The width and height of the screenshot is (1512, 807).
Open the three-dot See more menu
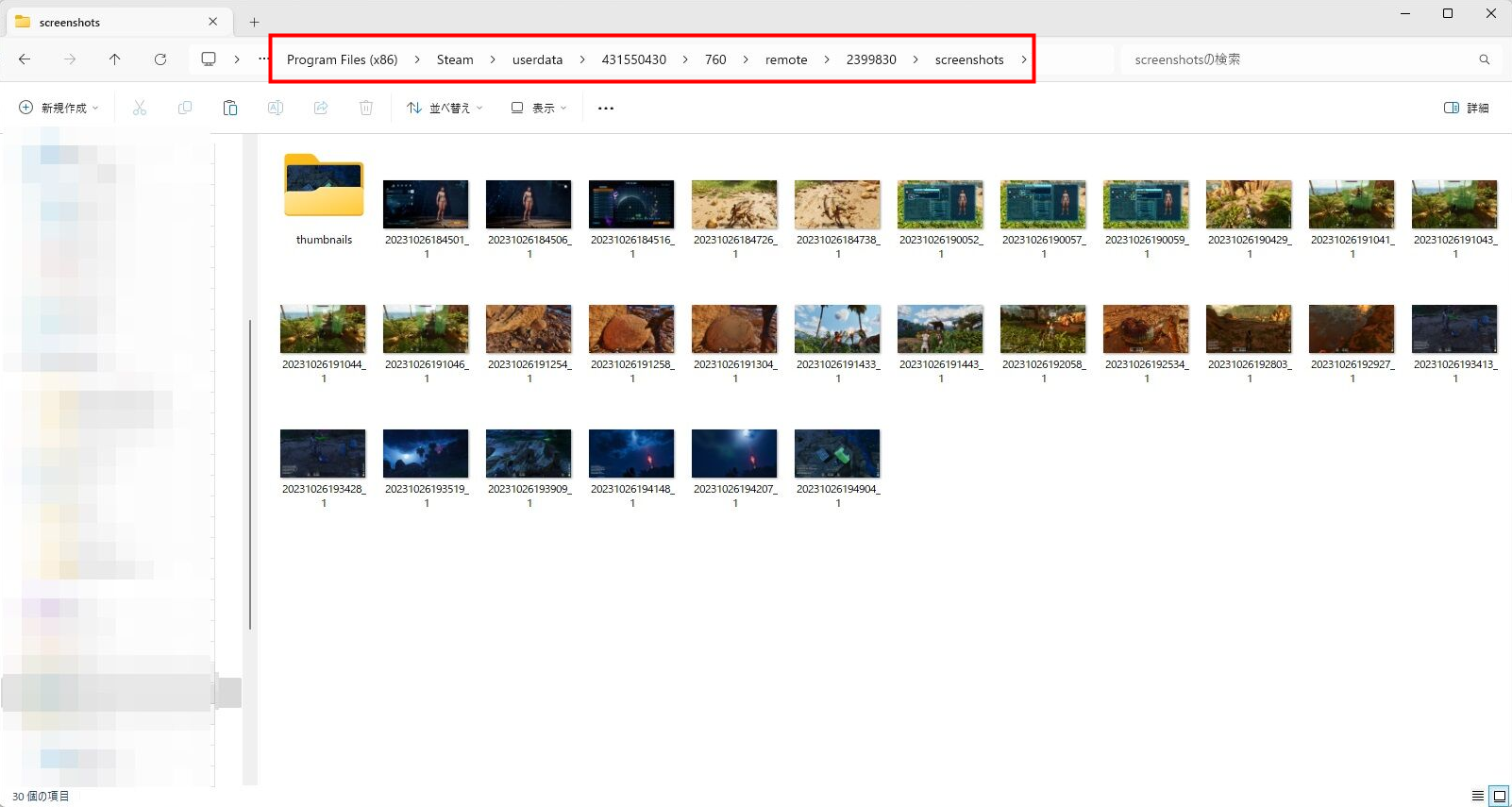point(606,108)
